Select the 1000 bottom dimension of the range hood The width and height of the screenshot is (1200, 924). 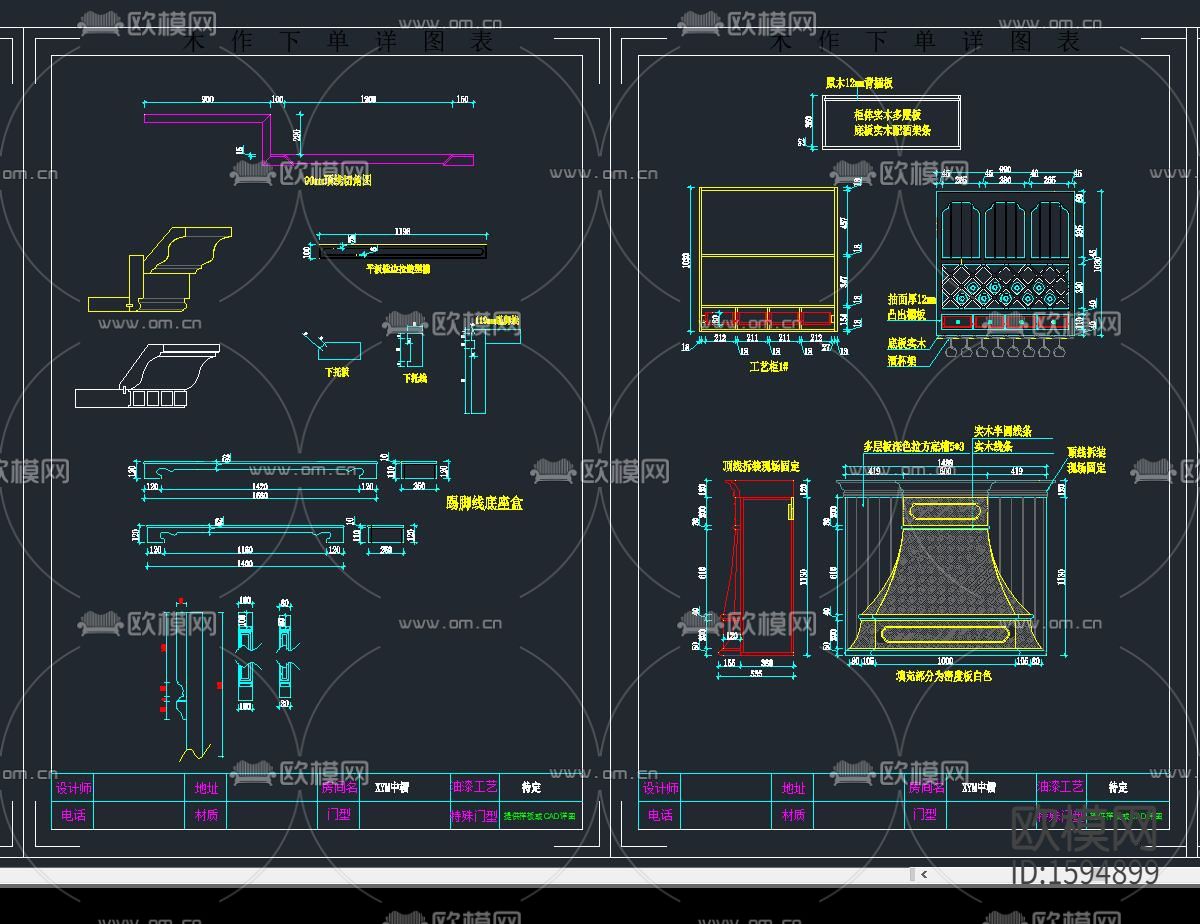(944, 660)
